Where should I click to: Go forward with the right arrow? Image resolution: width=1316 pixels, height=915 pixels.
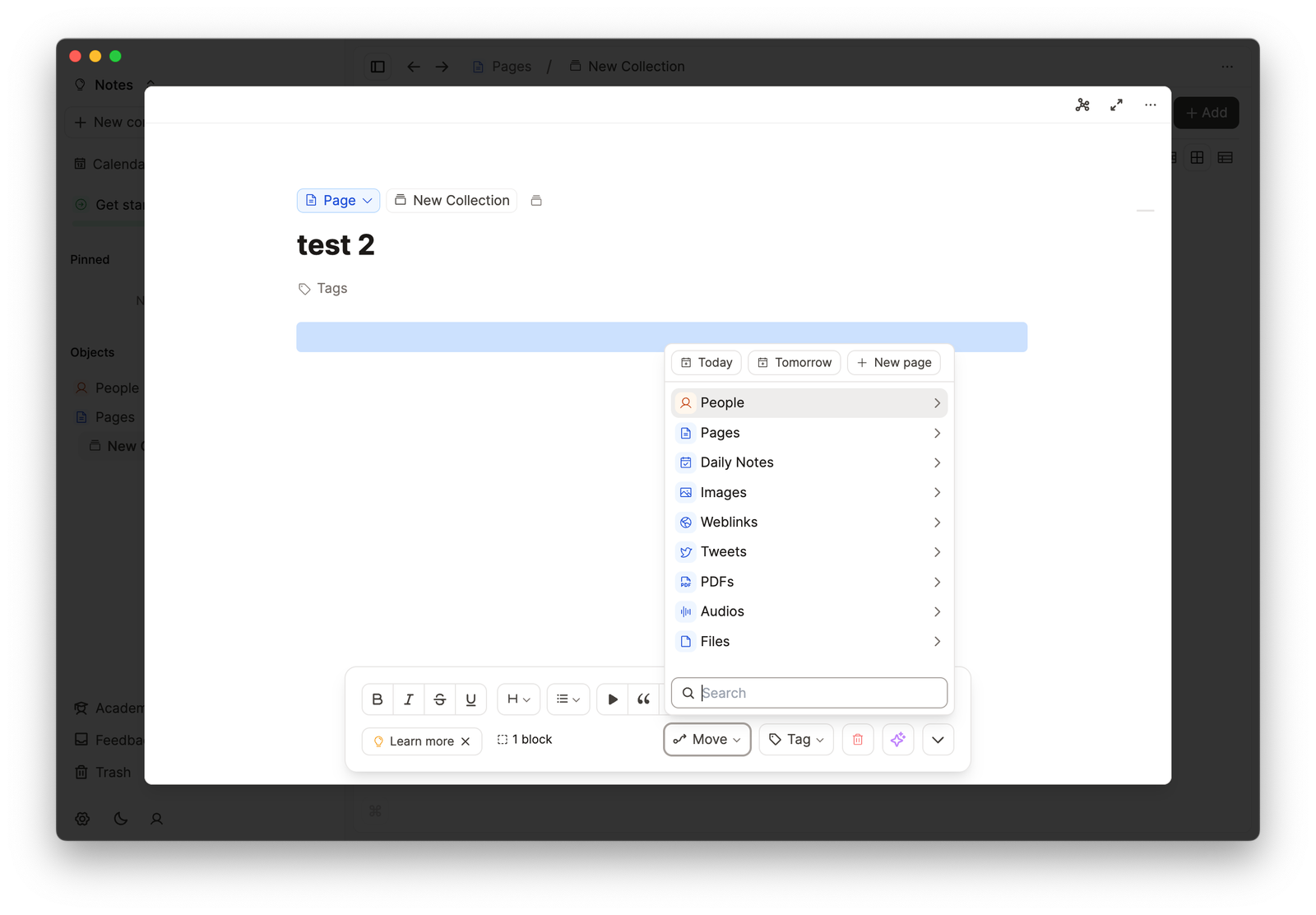coord(442,67)
